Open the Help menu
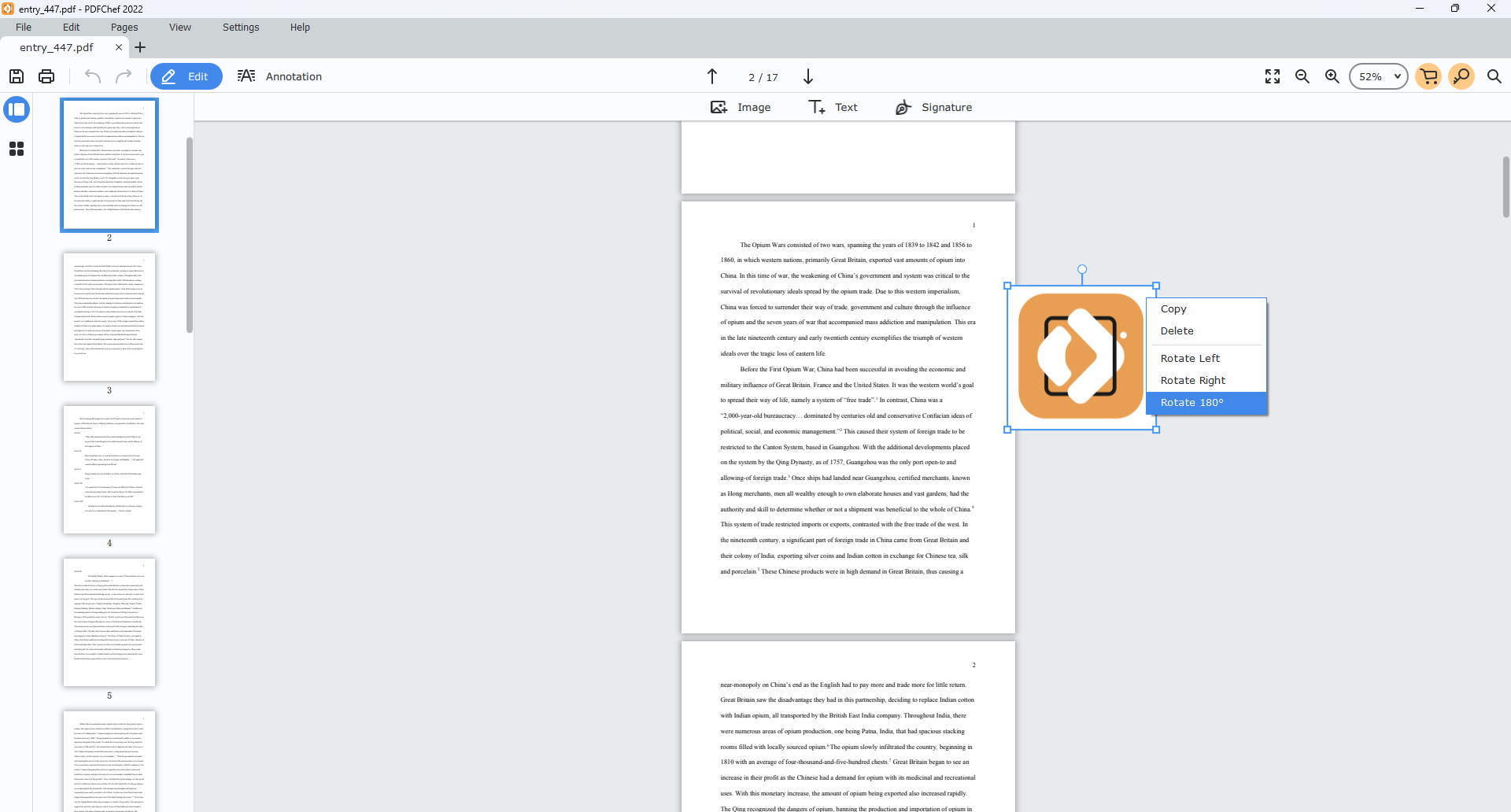1511x812 pixels. [x=300, y=27]
